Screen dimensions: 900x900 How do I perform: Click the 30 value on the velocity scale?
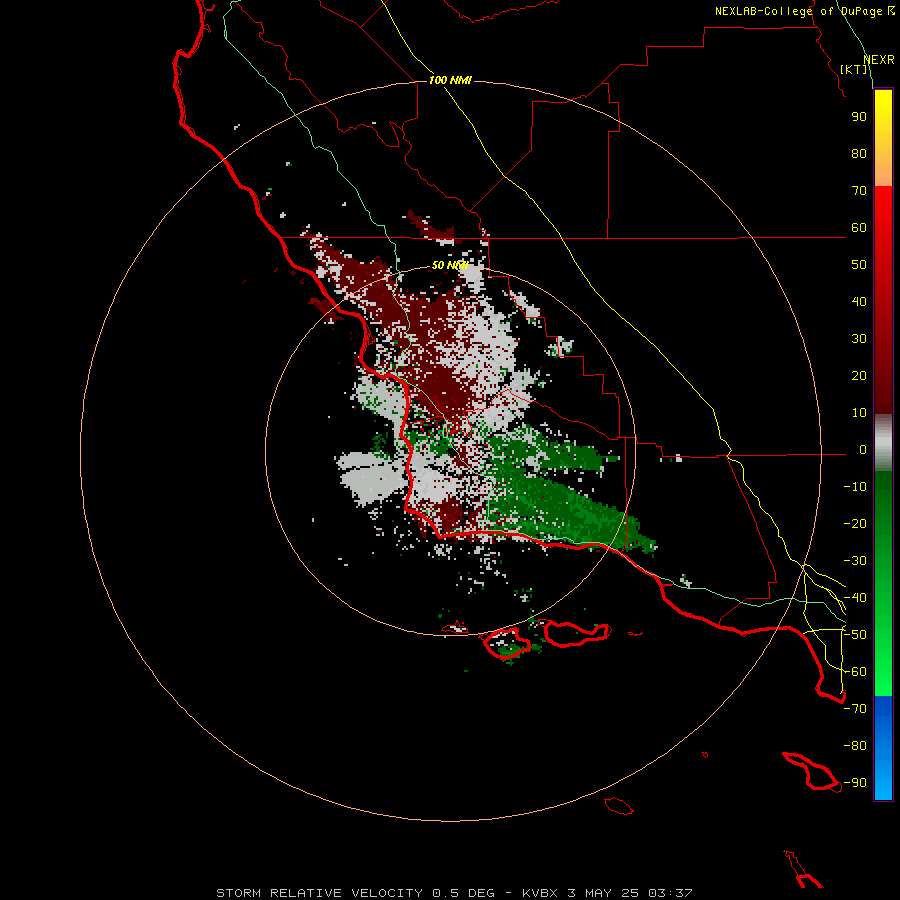point(859,339)
